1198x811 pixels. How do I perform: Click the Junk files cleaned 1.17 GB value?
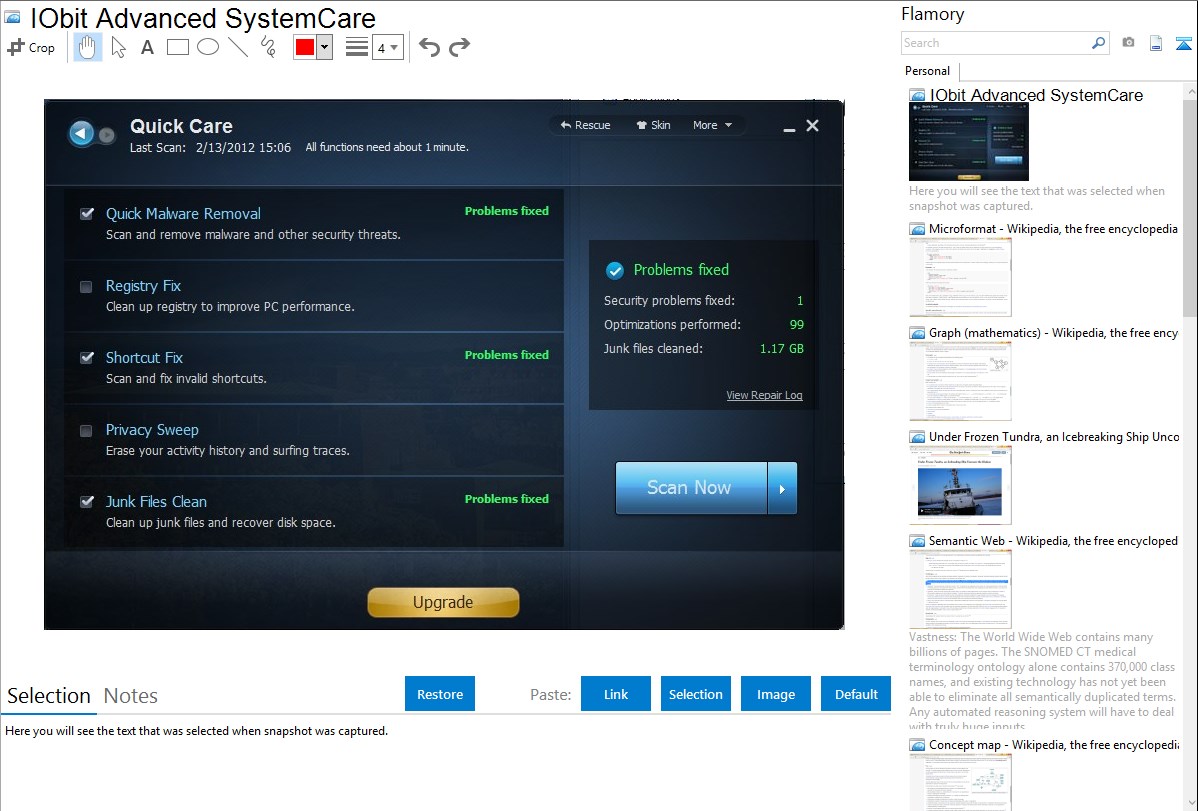781,349
